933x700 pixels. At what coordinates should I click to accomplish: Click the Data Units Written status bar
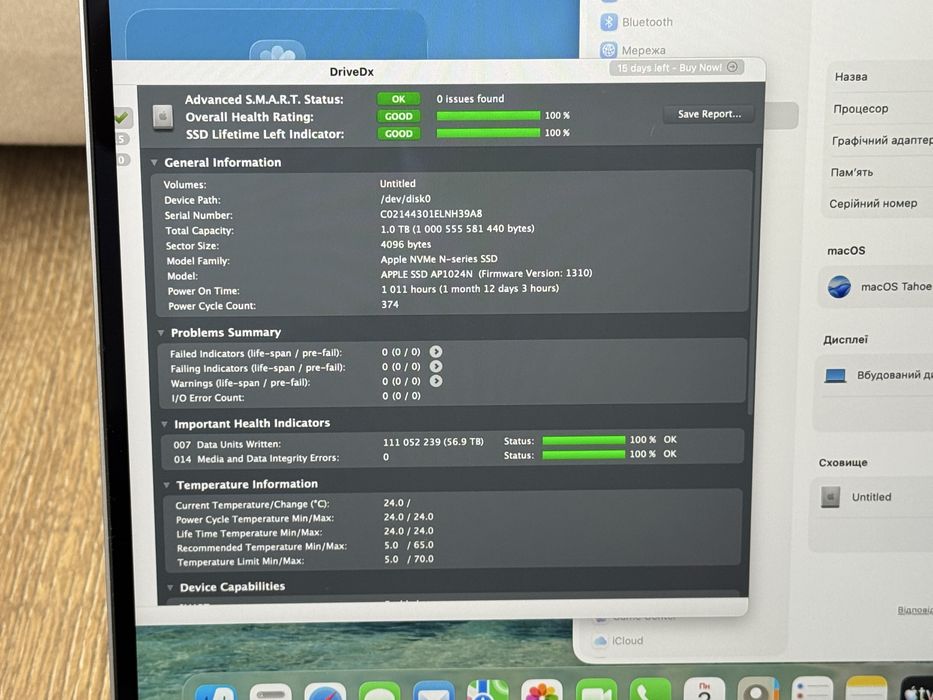click(584, 440)
